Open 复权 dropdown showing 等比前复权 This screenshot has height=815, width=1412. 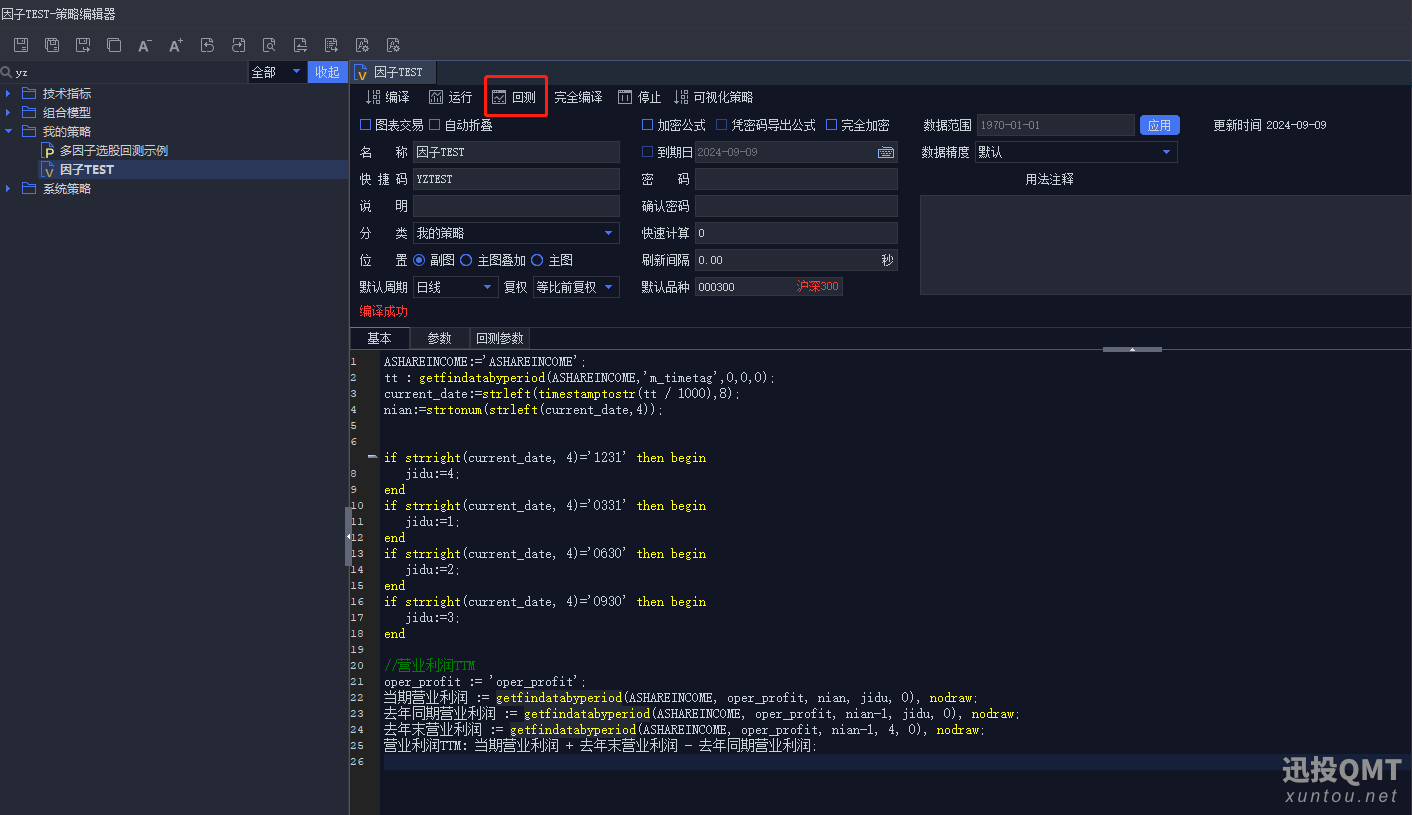(576, 287)
